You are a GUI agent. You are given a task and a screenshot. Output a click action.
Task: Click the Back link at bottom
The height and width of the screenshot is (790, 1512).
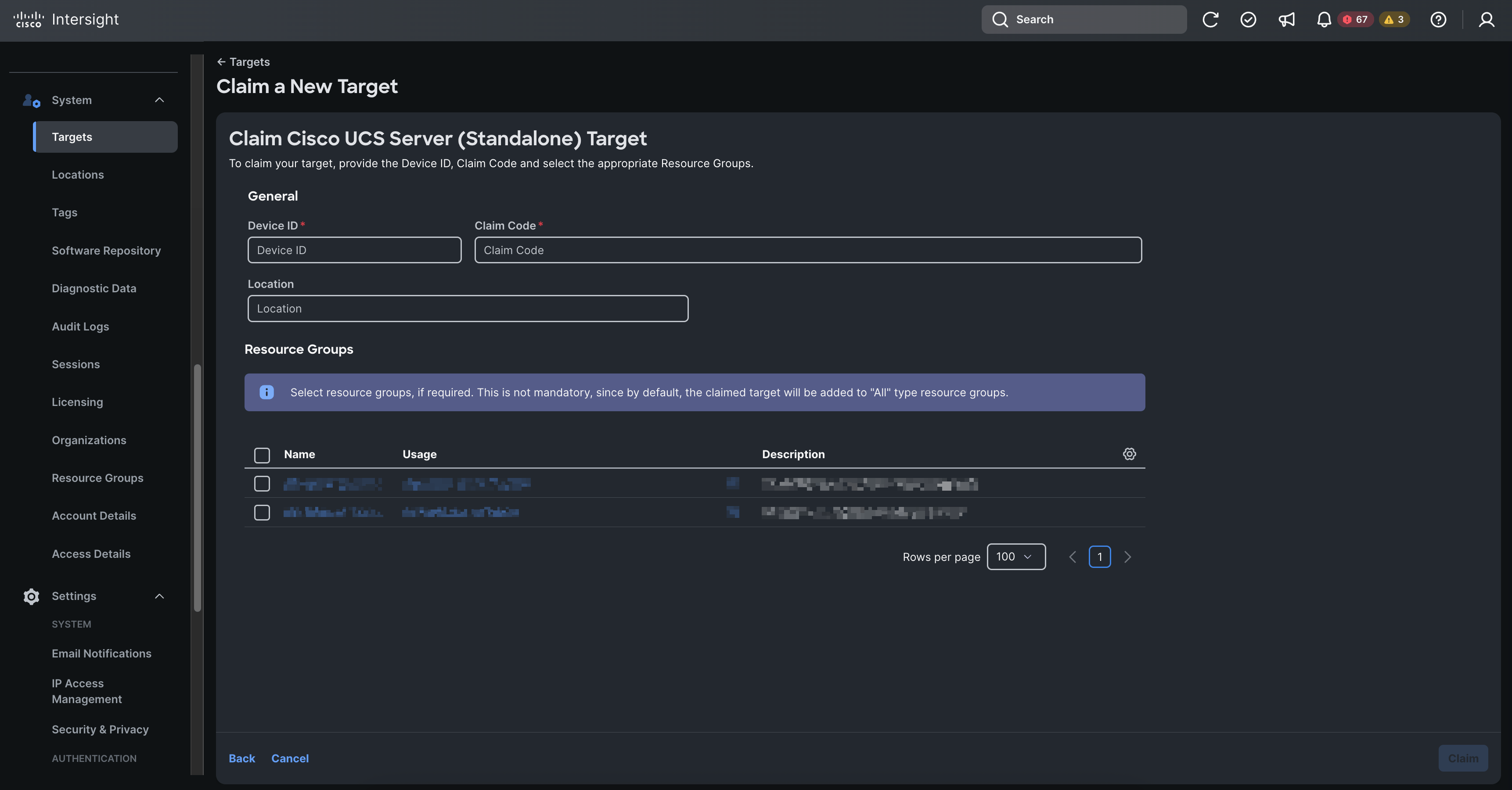[242, 758]
